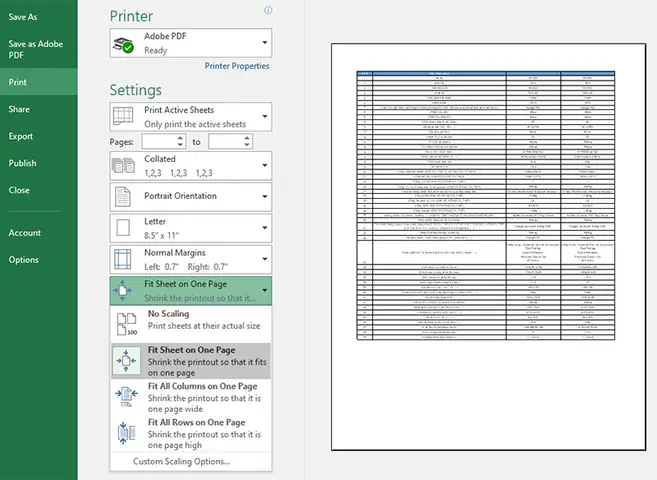Decrease the ending page number with the down arrow
The width and height of the screenshot is (657, 480).
pos(247,145)
